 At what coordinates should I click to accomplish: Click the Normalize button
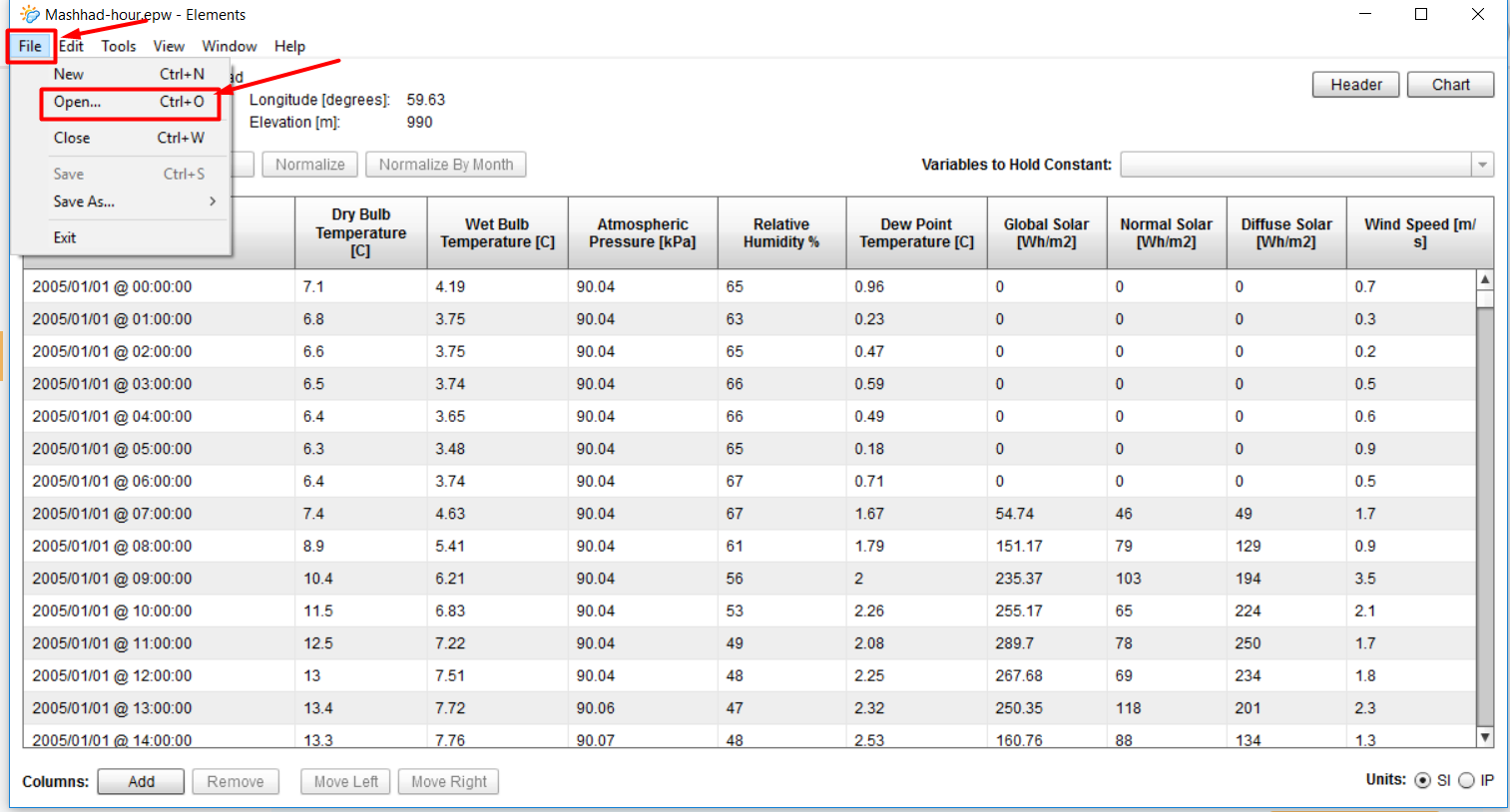(309, 165)
